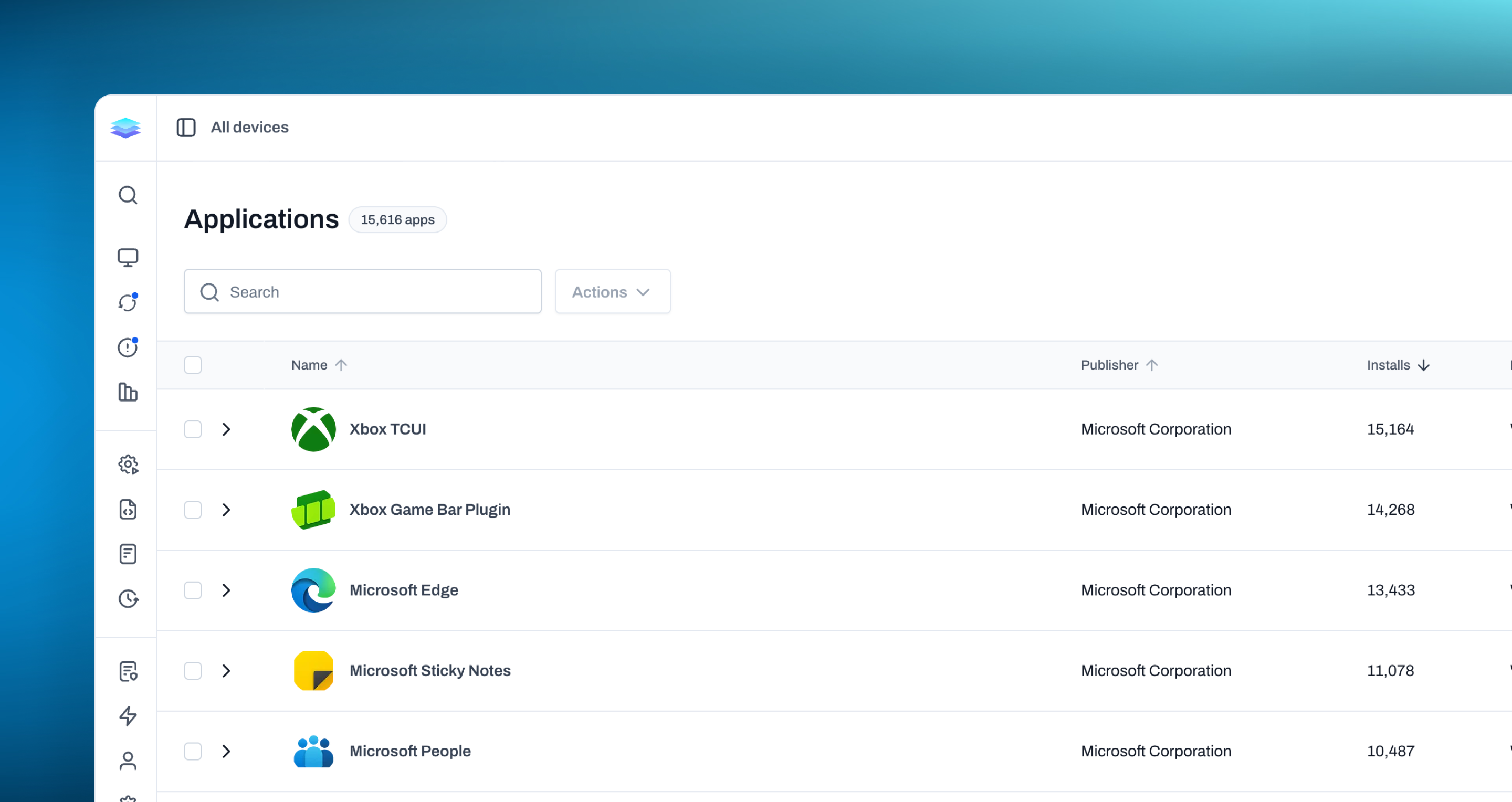1512x802 pixels.
Task: Open the Xbox TCUI application name
Action: click(x=388, y=429)
